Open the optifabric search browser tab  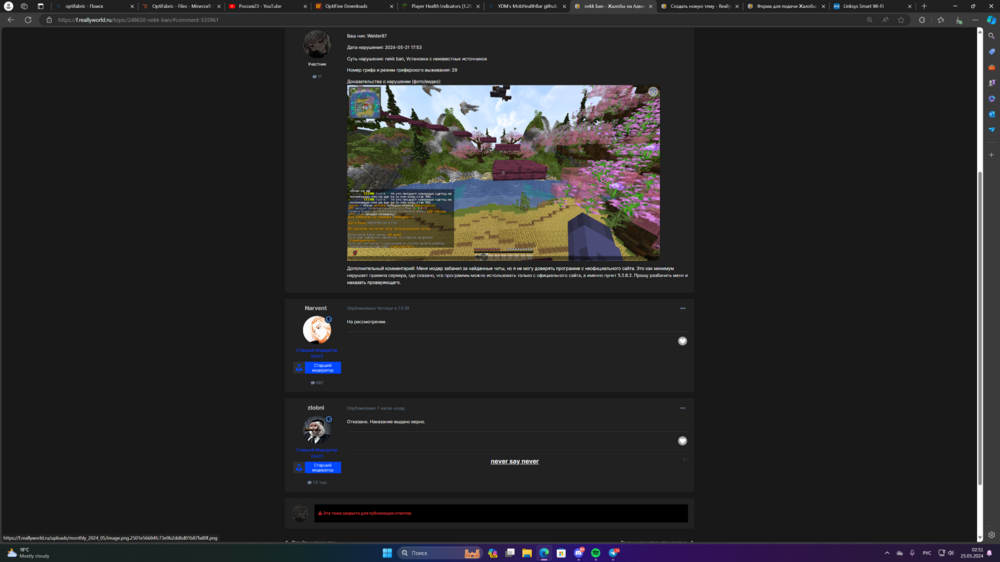94,6
